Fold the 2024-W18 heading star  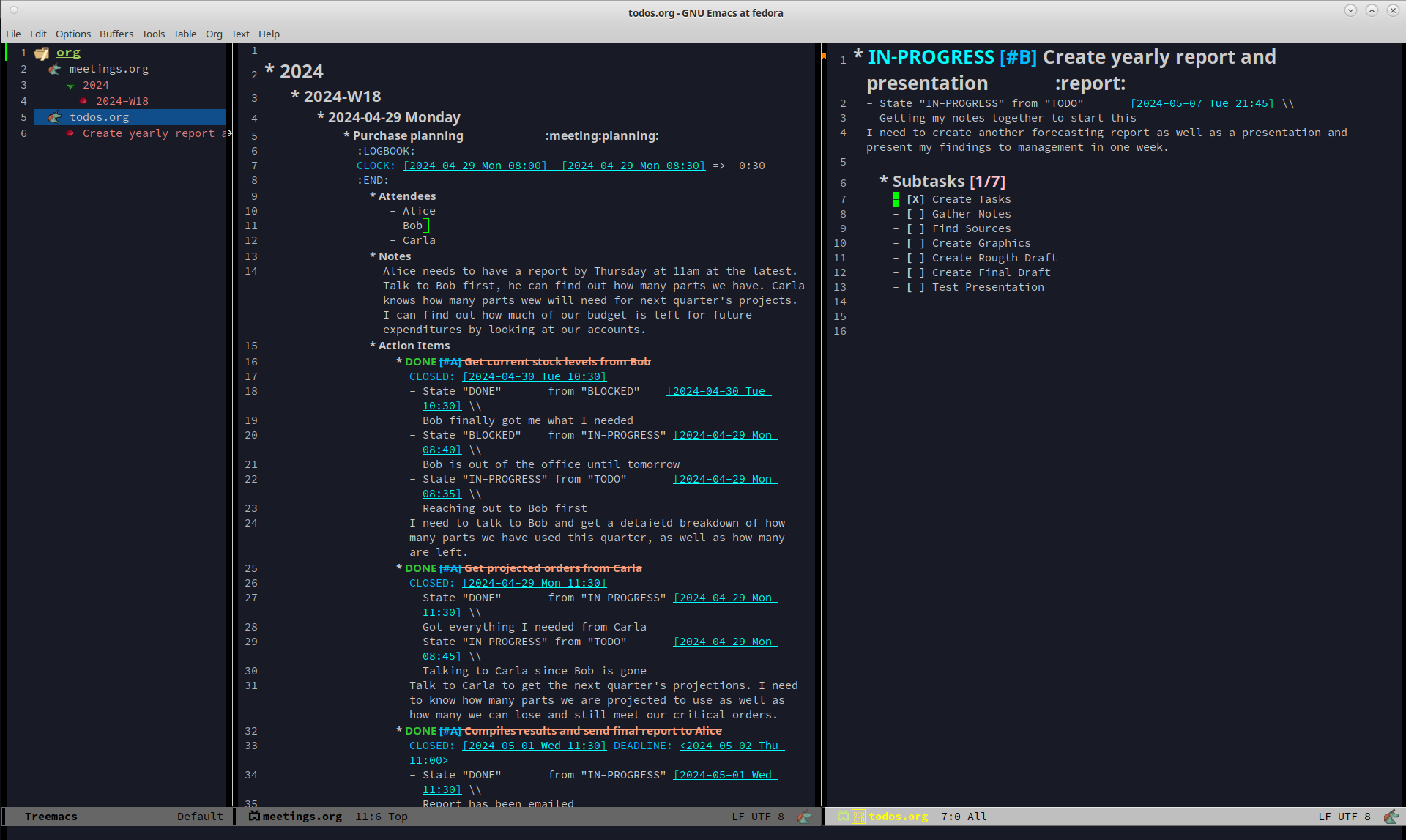tap(295, 95)
